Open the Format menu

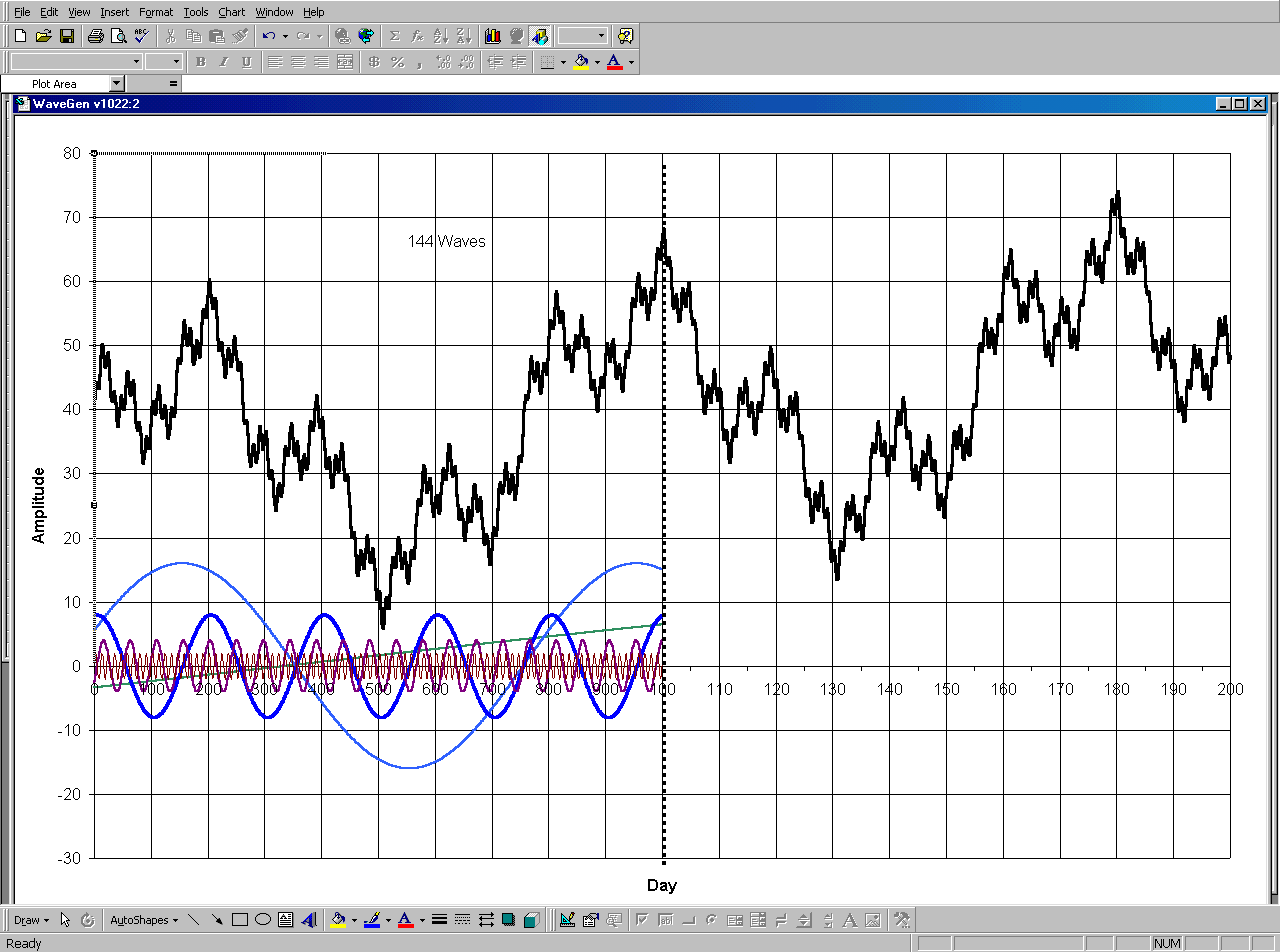click(156, 12)
